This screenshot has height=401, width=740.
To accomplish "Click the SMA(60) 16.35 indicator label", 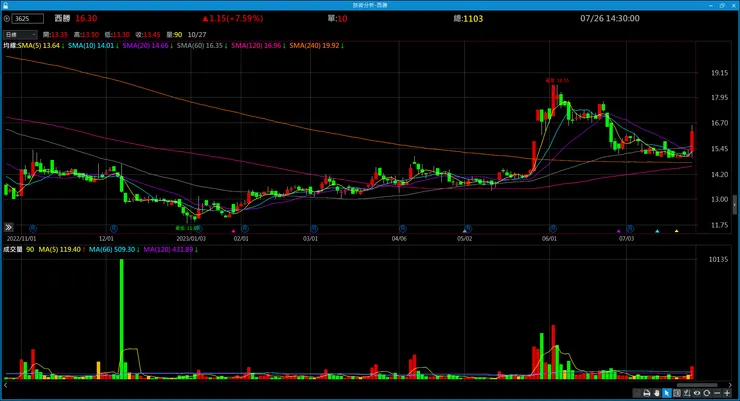I will tap(202, 46).
